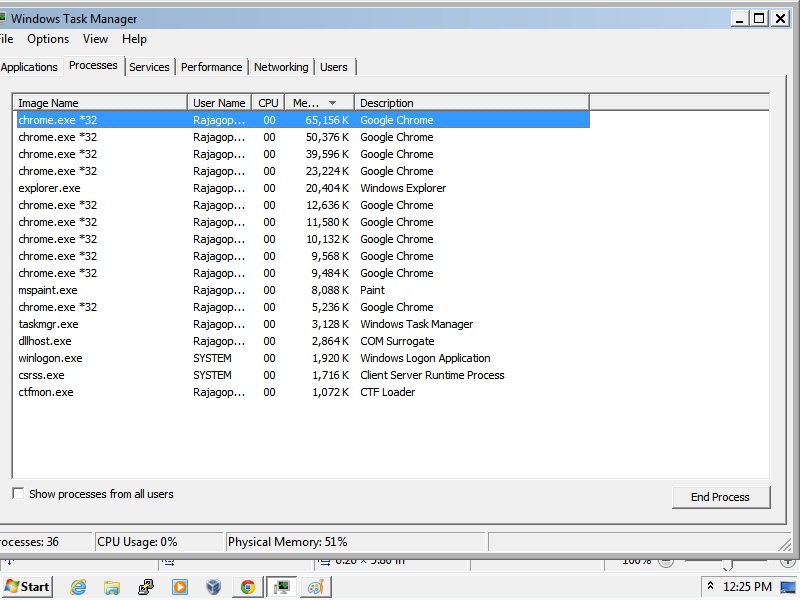
Task: Select the chrome.exe row using 39,596 K
Action: click(302, 154)
